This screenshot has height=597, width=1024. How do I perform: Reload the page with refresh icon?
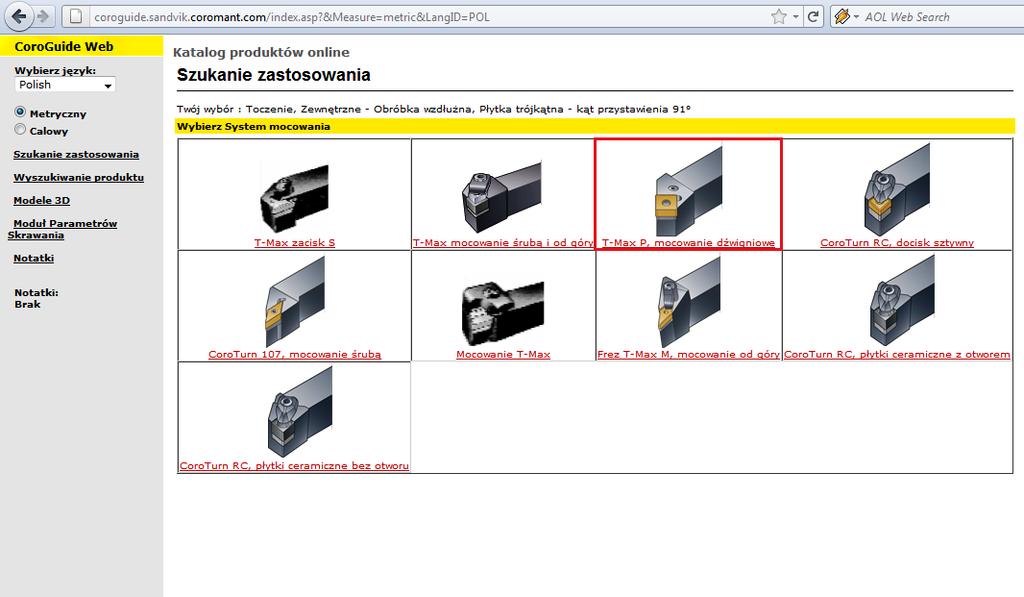click(813, 17)
